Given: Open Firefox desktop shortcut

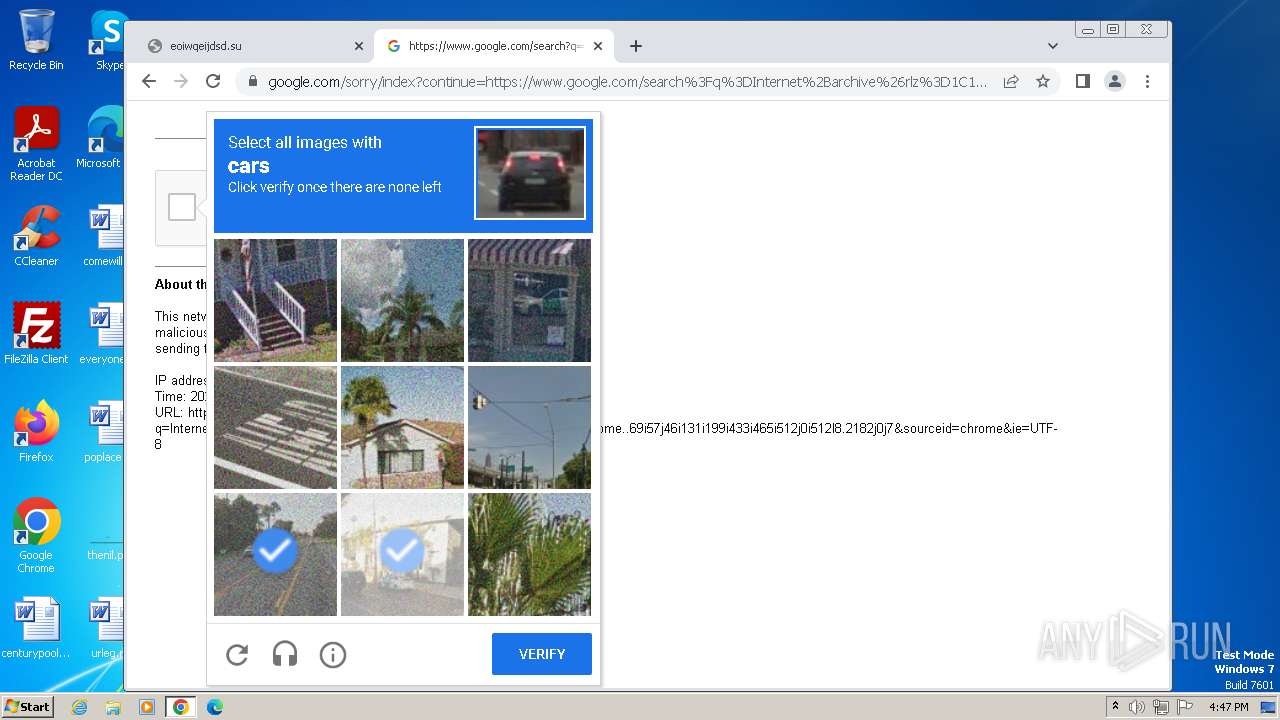Looking at the screenshot, I should click(36, 432).
